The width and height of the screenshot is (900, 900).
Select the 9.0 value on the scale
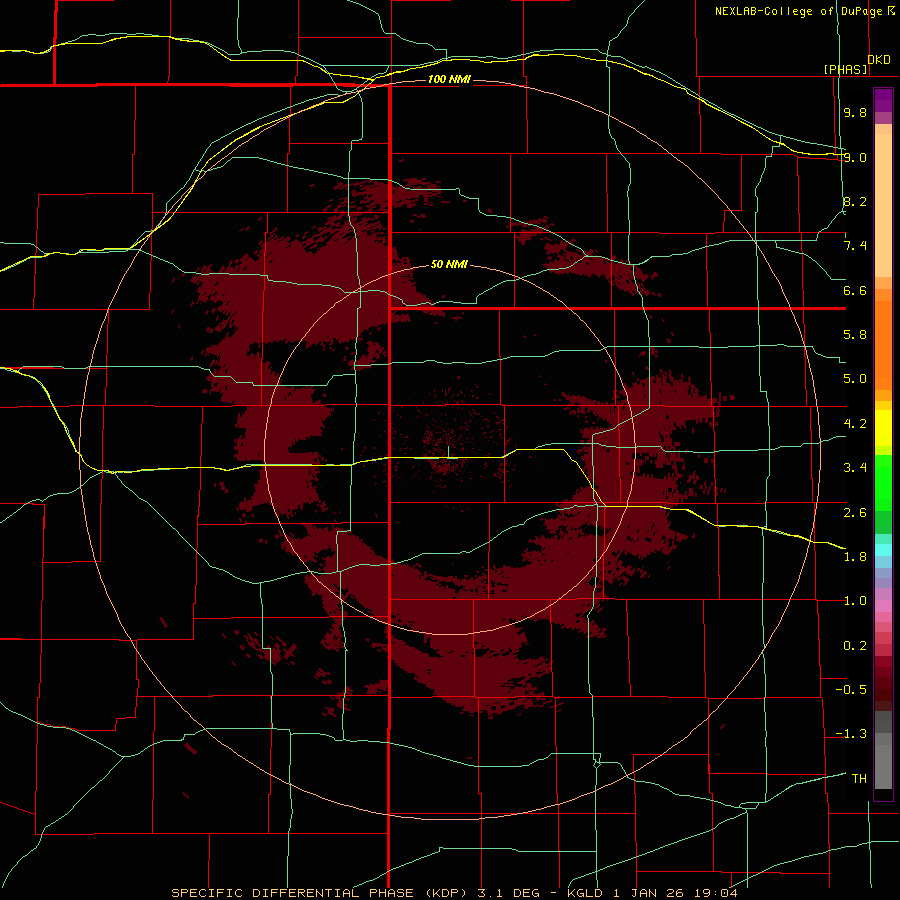coord(855,157)
